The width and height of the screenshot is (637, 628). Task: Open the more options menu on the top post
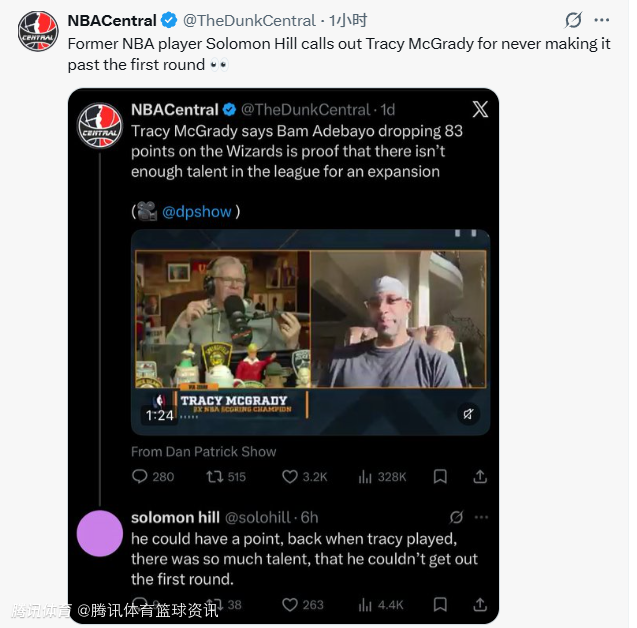pyautogui.click(x=601, y=20)
